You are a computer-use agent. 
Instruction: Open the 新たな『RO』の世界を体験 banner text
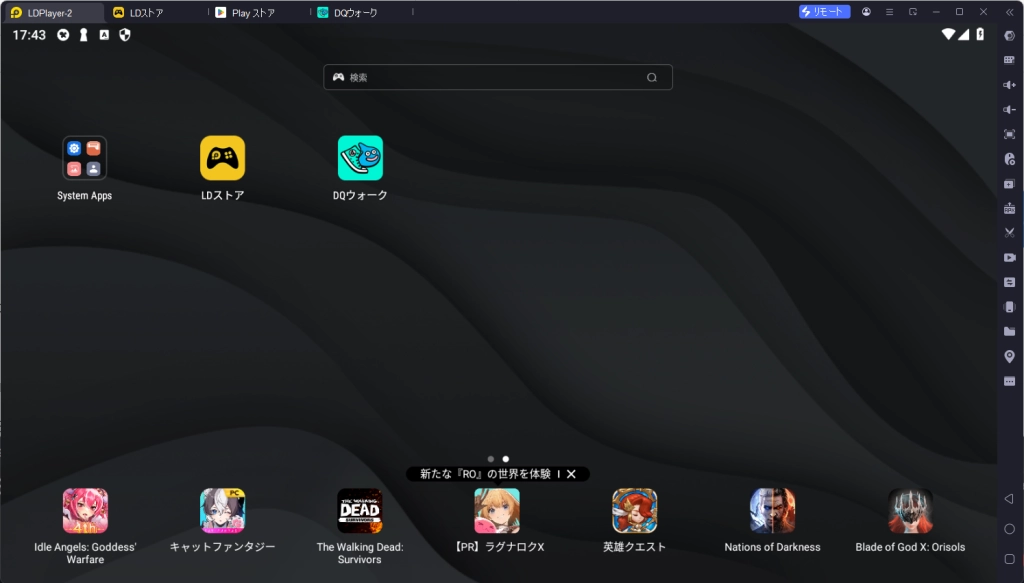[485, 474]
